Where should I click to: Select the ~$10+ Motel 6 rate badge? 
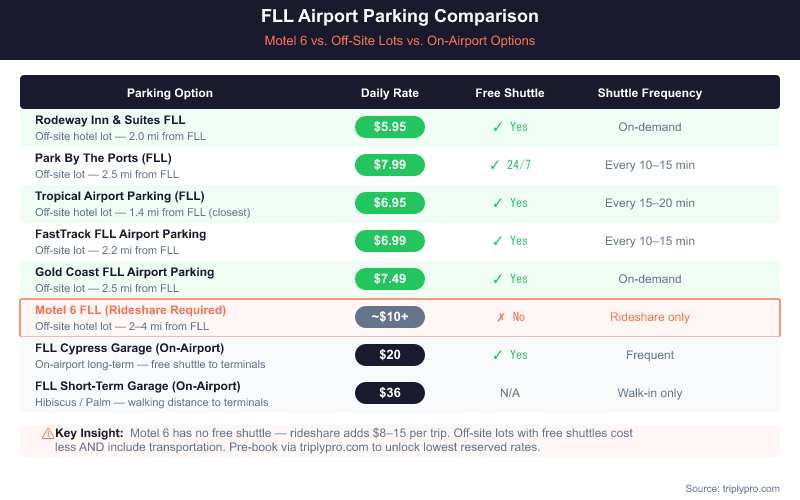click(x=390, y=317)
